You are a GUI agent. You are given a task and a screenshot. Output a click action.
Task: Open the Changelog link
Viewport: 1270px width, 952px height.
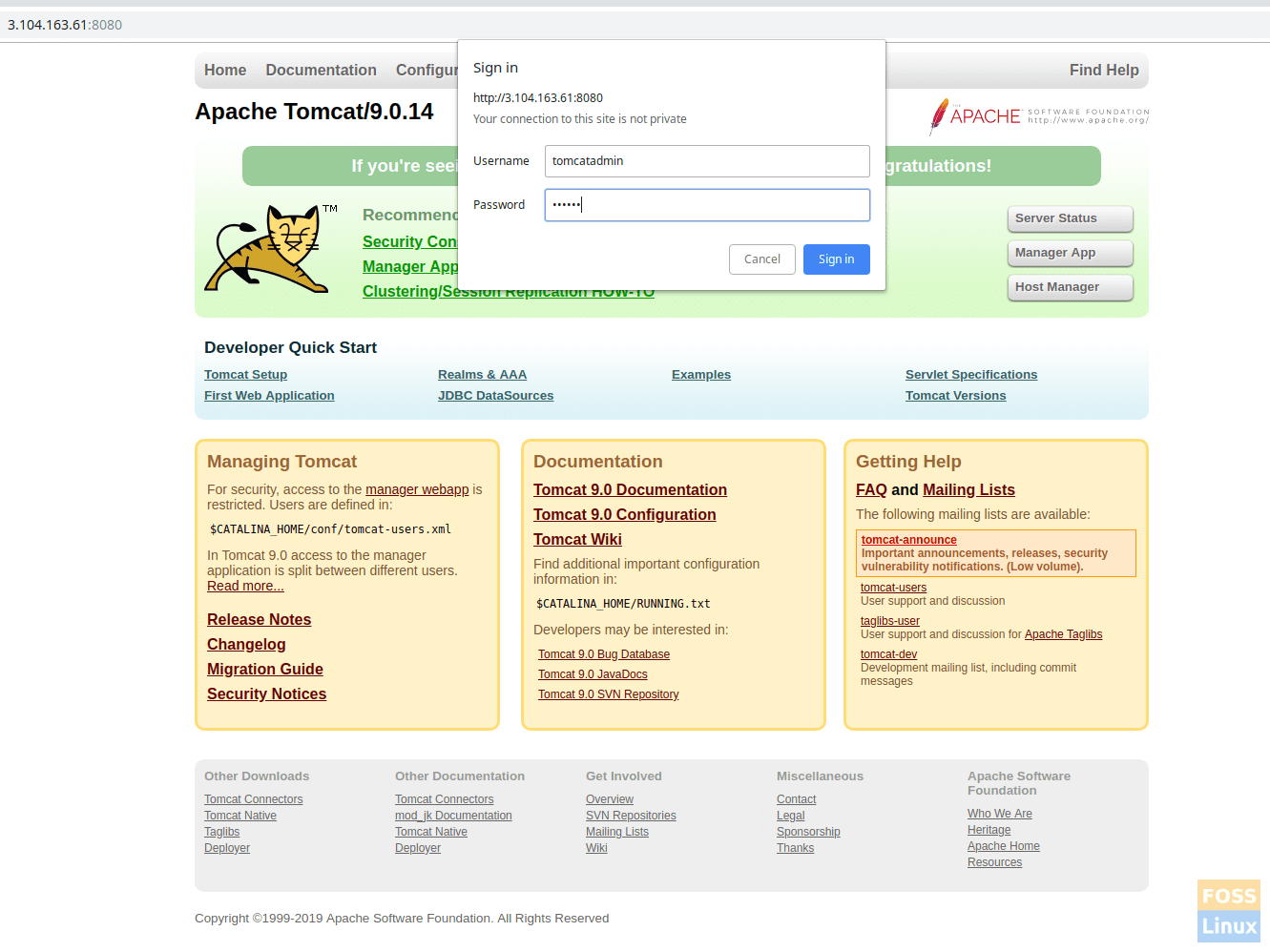tap(246, 645)
